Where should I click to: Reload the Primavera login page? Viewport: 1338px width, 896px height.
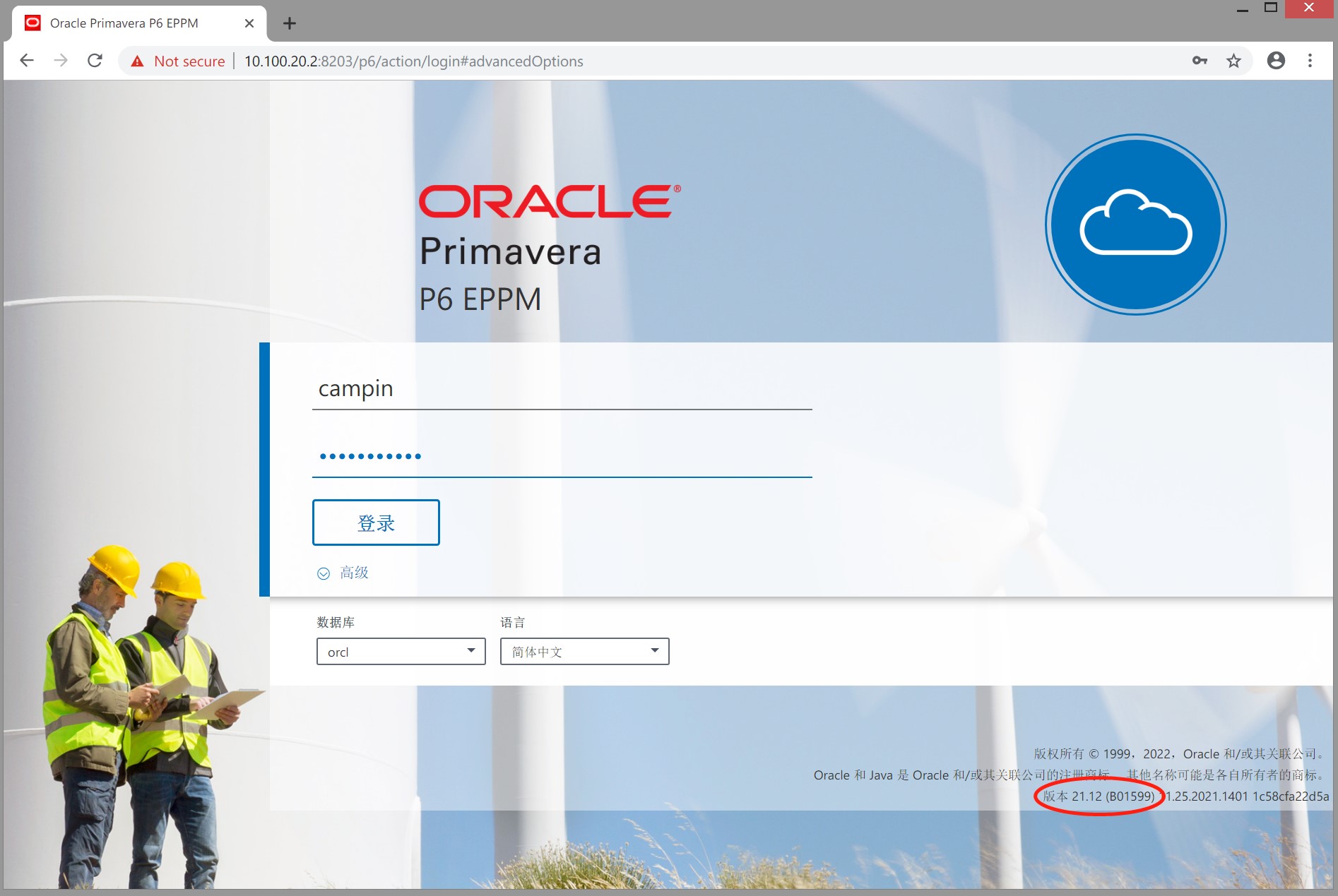[95, 61]
